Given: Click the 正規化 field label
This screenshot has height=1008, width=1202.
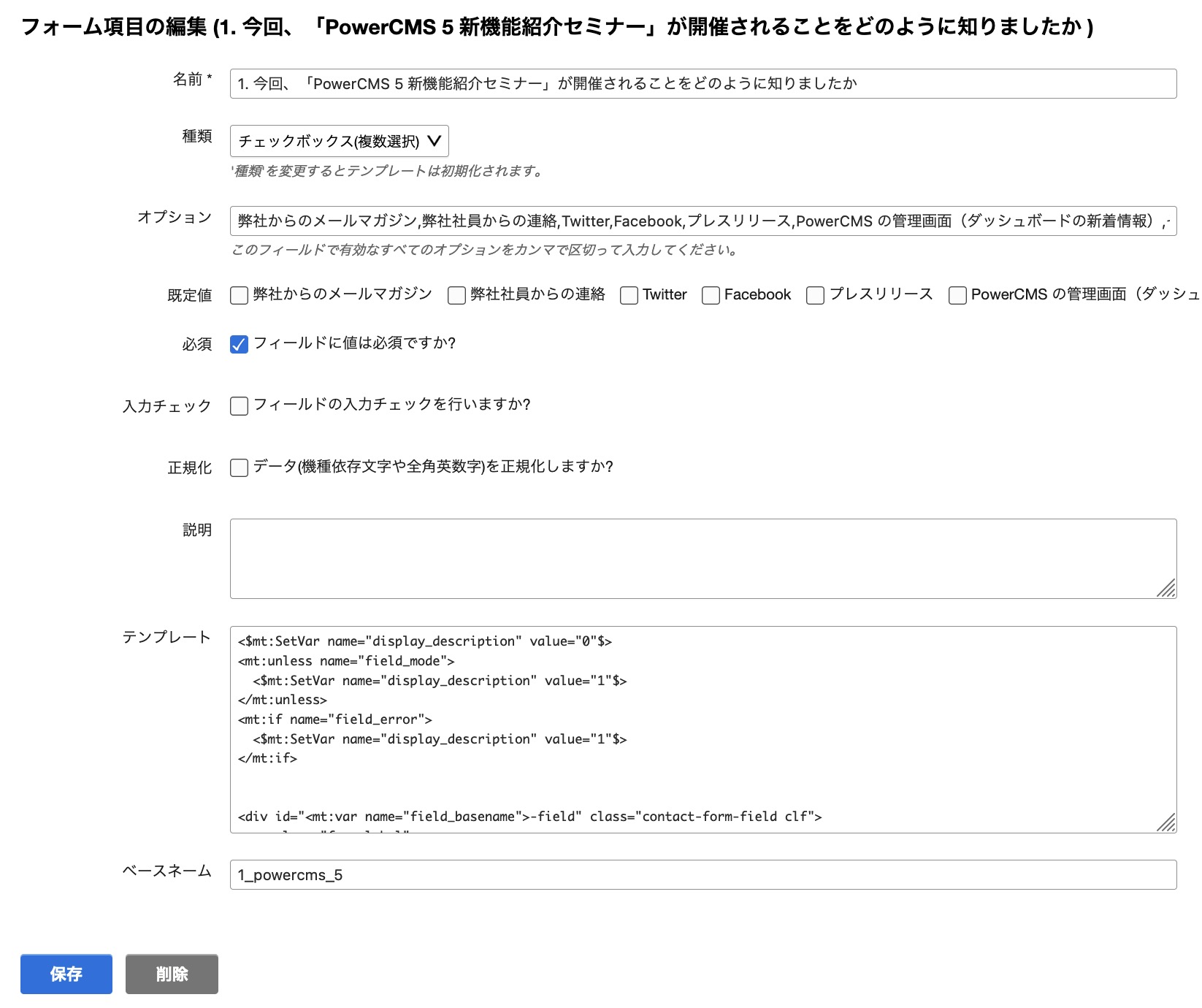Looking at the screenshot, I should [190, 467].
